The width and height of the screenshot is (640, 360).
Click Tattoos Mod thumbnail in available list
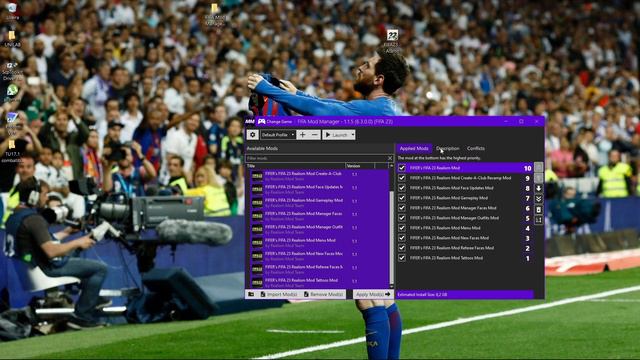click(x=257, y=282)
